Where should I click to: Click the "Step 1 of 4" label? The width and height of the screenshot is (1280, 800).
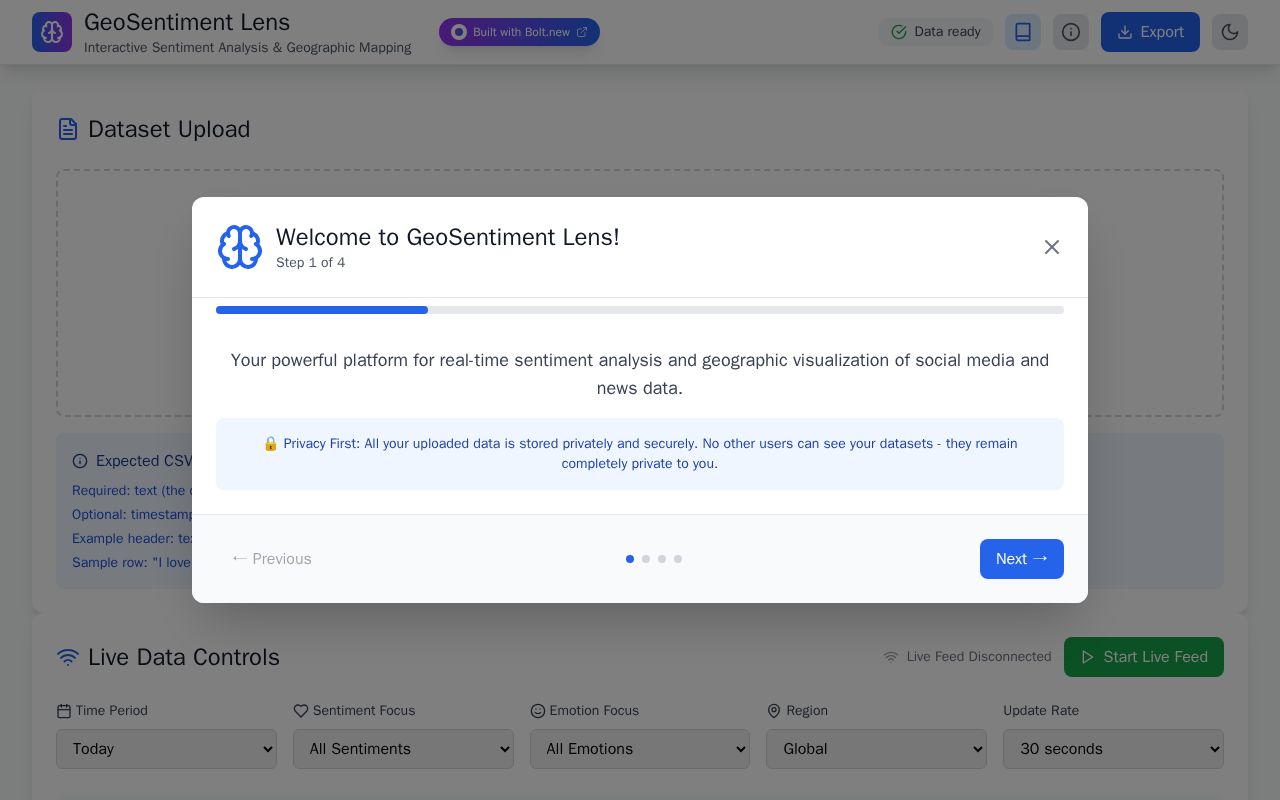[x=311, y=263]
